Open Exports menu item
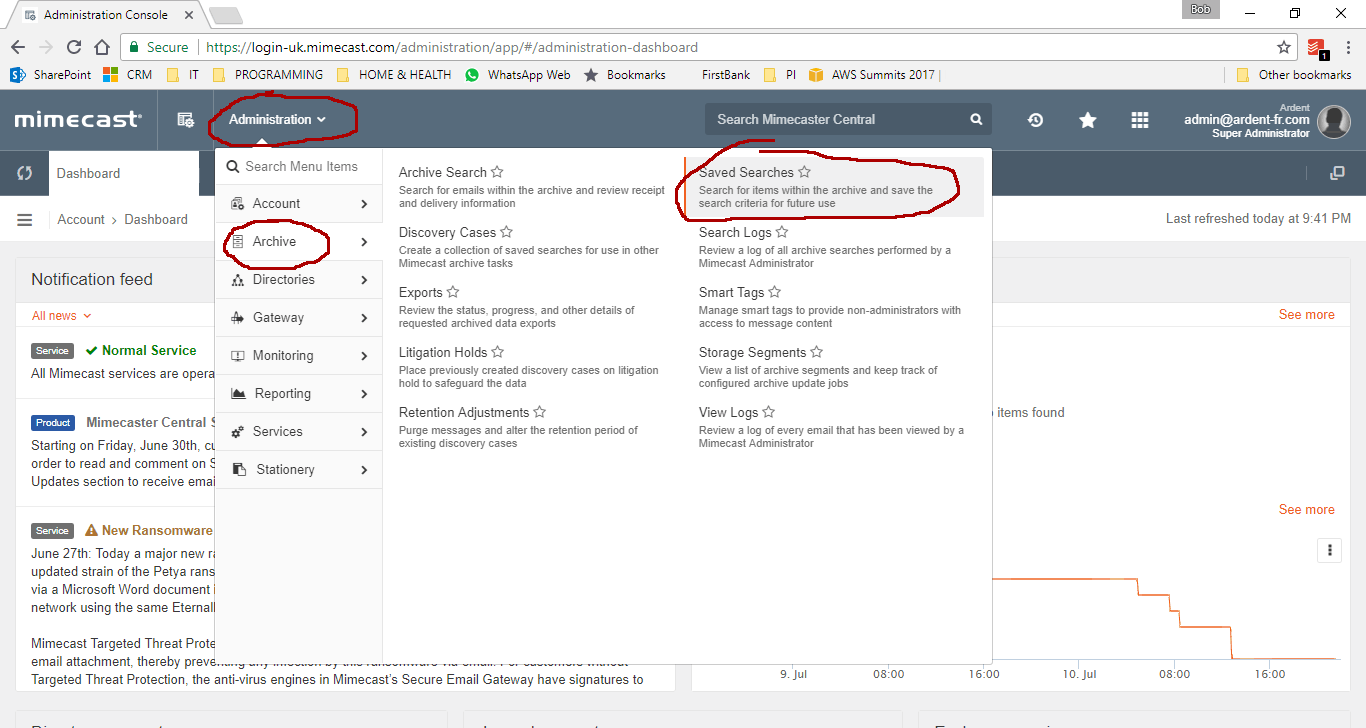The width and height of the screenshot is (1366, 728). pos(420,292)
